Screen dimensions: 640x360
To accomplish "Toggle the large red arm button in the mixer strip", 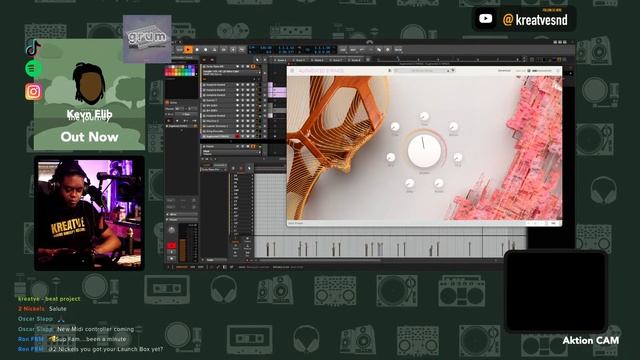I will click(171, 246).
